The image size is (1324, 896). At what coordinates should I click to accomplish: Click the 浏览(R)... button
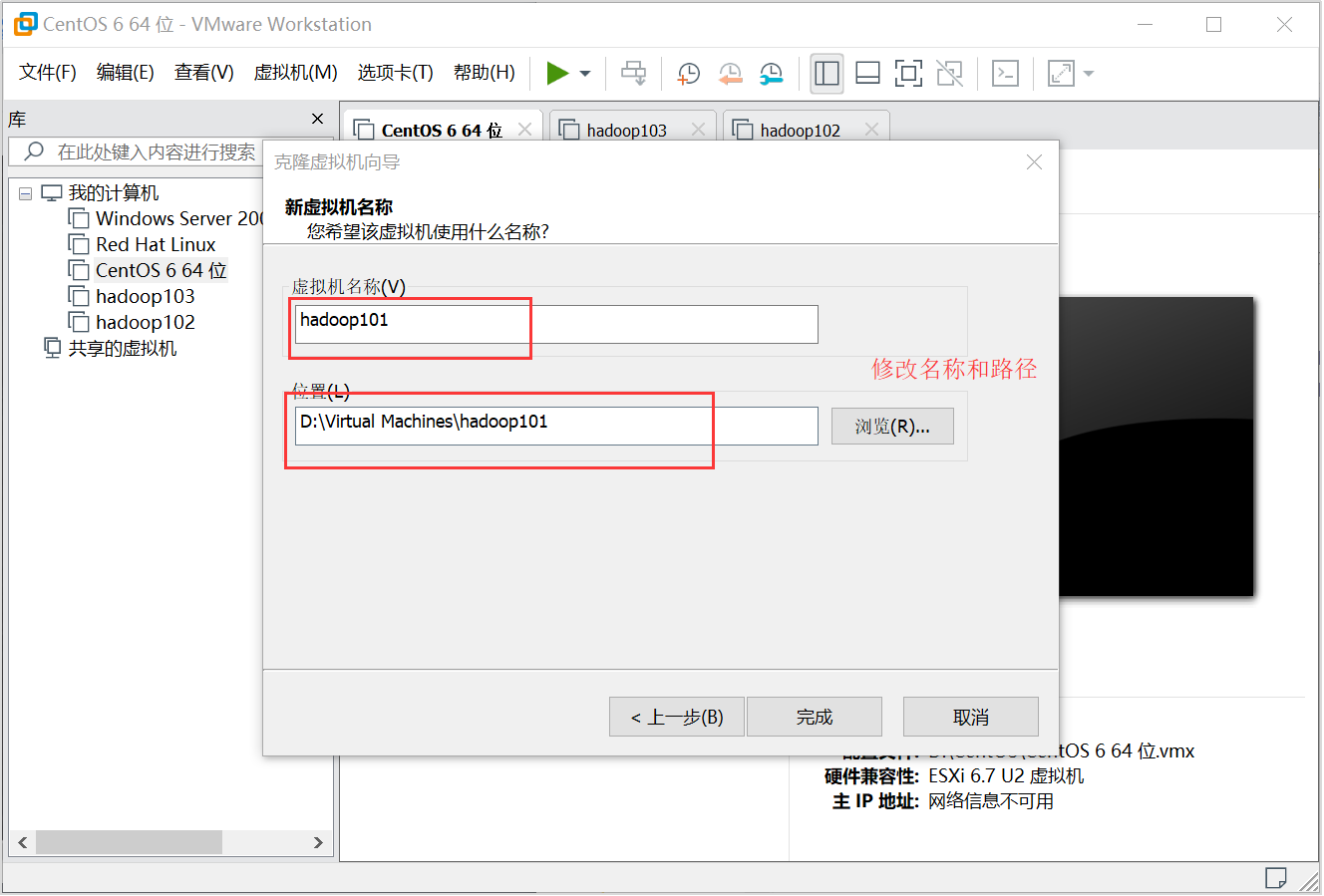(892, 427)
